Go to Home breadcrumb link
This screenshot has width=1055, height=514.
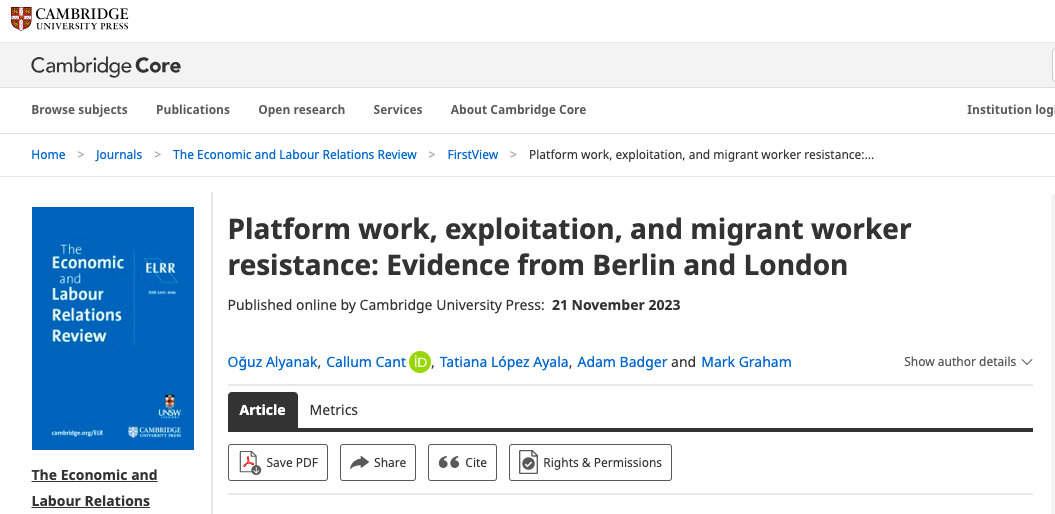(48, 155)
